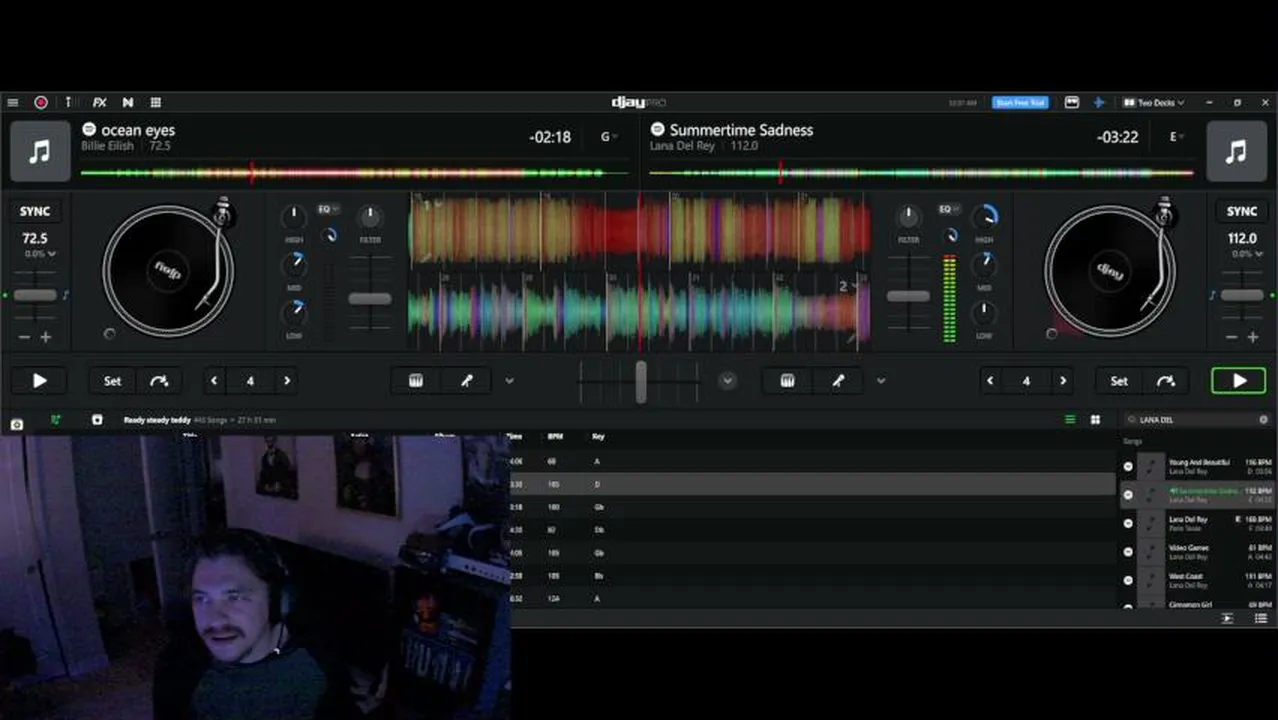Decrease loop length on right deck
This screenshot has height=720, width=1278.
(x=990, y=381)
